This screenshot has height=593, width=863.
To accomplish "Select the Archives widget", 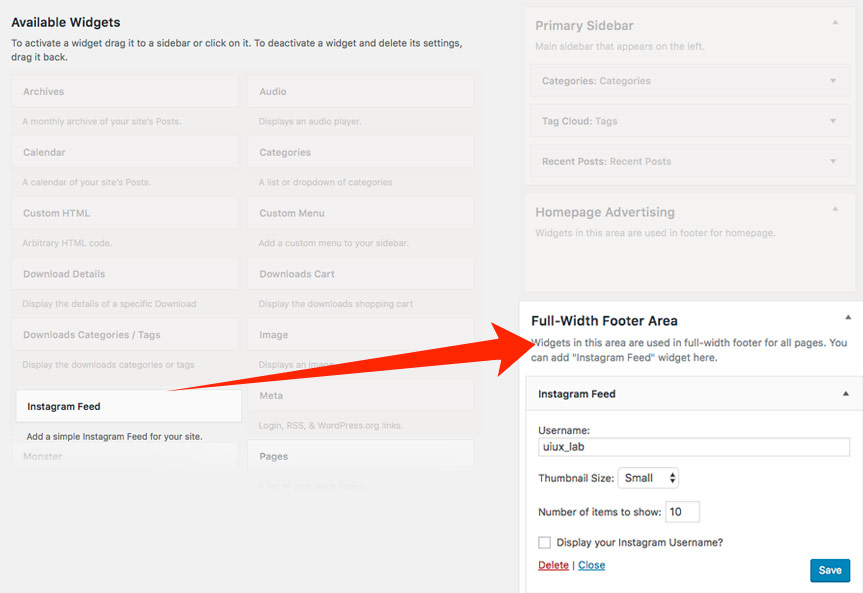I will click(124, 92).
